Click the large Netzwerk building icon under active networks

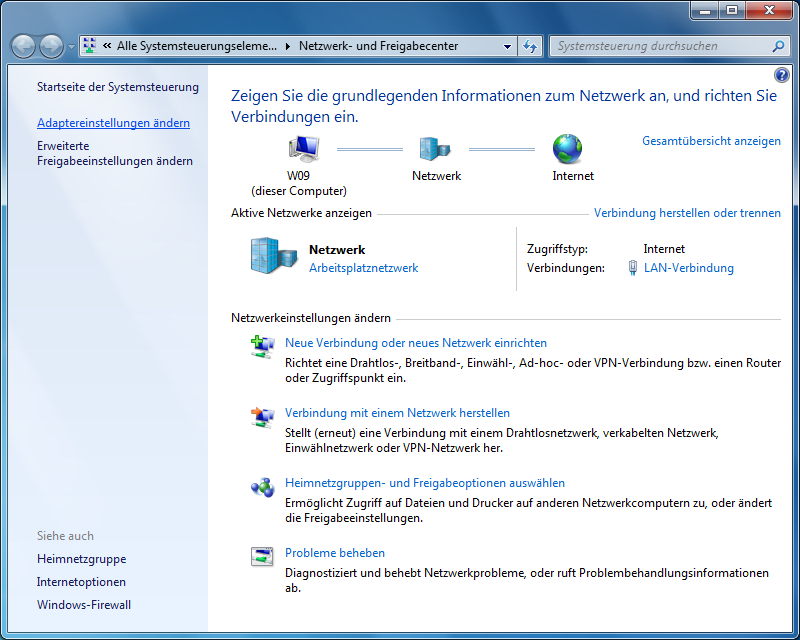click(274, 256)
